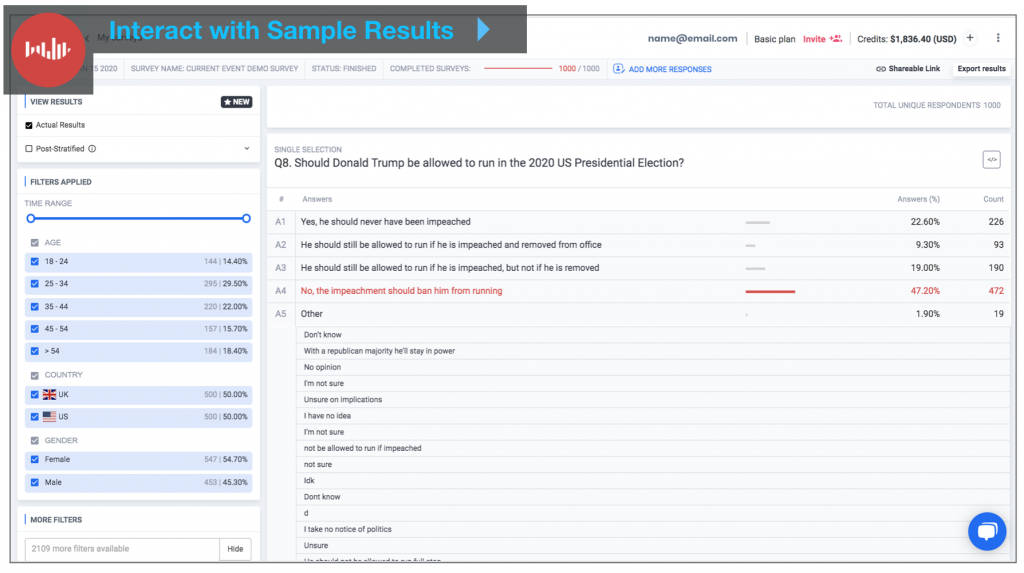Uncheck the 45 - 54 age filter
Screen dimensions: 1024x573
(x=35, y=329)
